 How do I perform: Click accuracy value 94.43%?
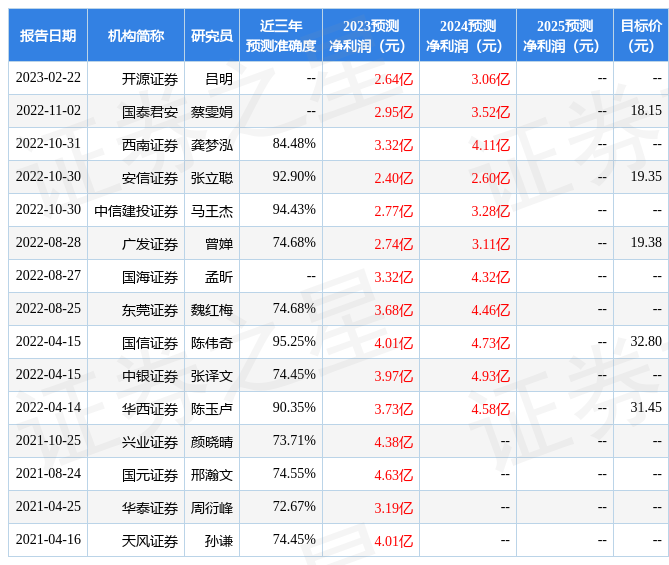click(294, 210)
